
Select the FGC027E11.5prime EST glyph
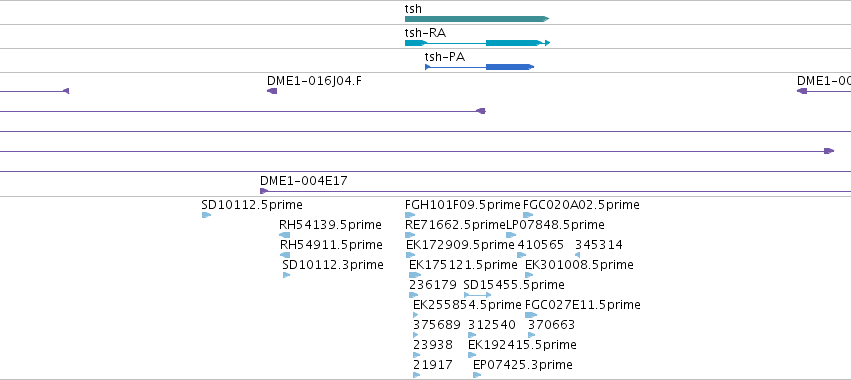click(531, 315)
